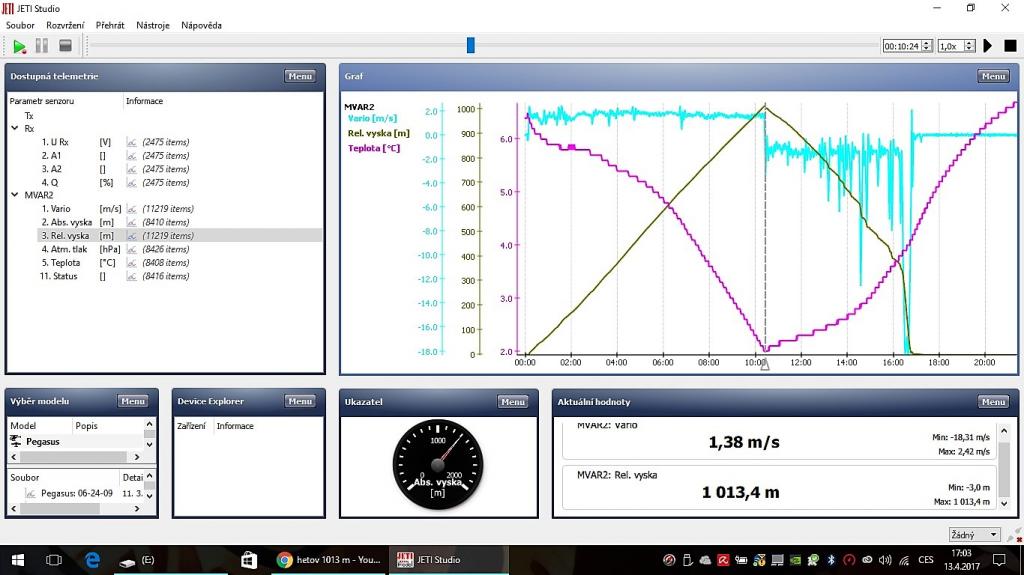The width and height of the screenshot is (1024, 575).
Task: Open the Žádný dropdown at the bottom right
Action: (973, 535)
